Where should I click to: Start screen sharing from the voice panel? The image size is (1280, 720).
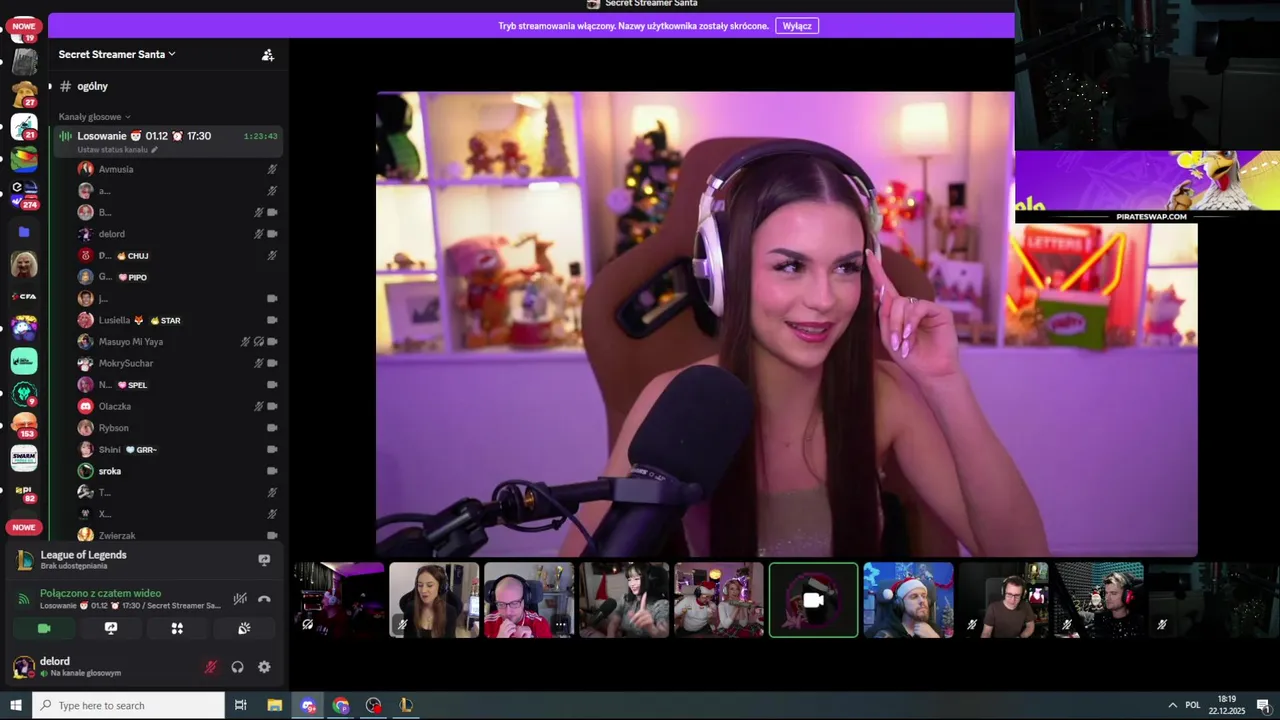(111, 628)
